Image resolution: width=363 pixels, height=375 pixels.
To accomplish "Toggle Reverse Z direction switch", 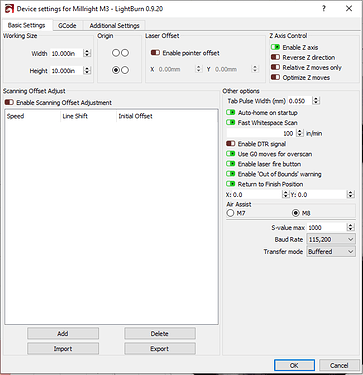I will coord(275,57).
